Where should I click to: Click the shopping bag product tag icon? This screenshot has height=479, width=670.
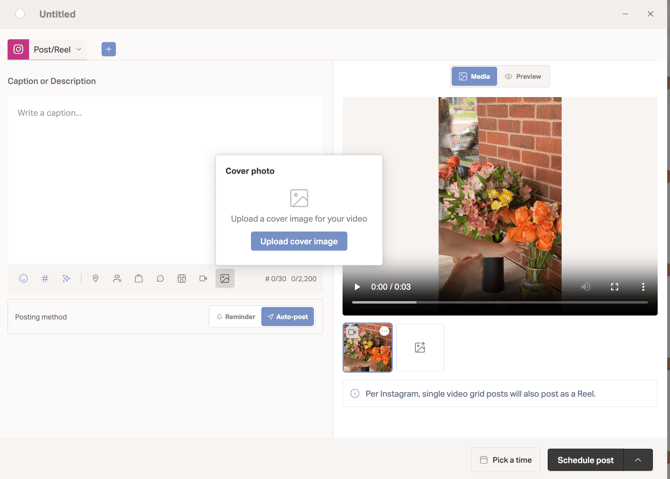[139, 279]
